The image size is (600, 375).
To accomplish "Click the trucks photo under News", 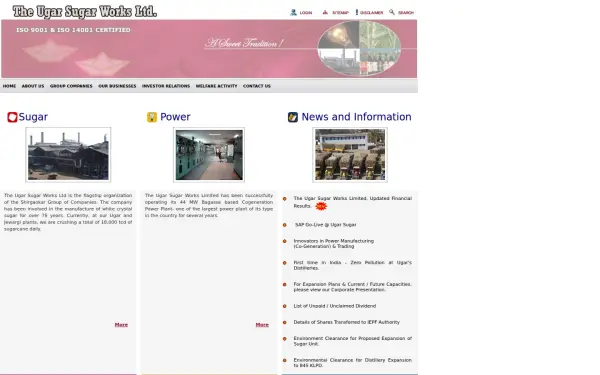I will [x=350, y=155].
